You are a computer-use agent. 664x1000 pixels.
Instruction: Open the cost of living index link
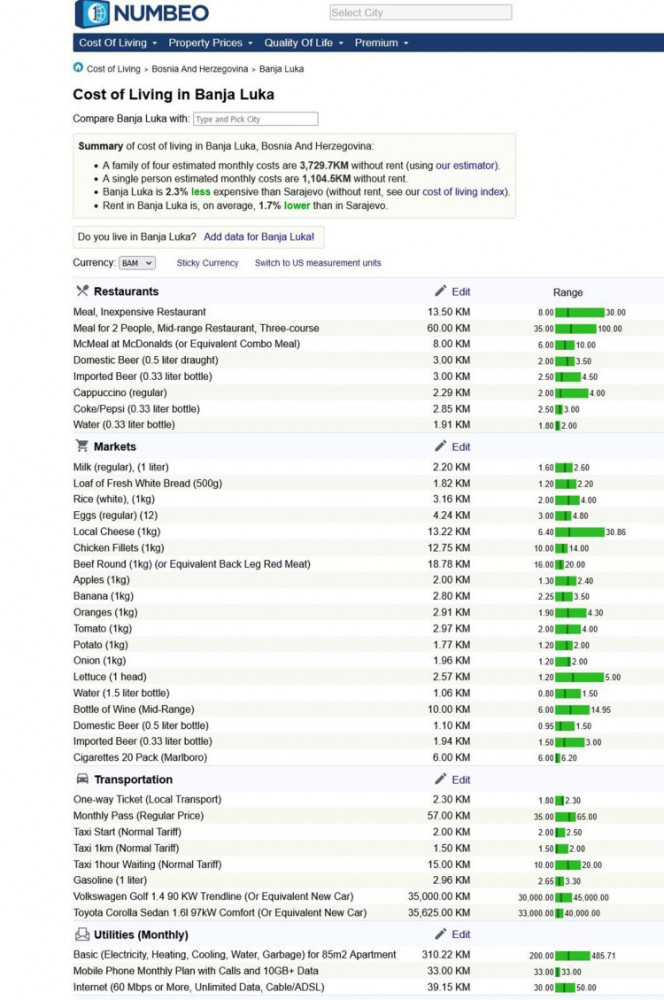pyautogui.click(x=464, y=191)
